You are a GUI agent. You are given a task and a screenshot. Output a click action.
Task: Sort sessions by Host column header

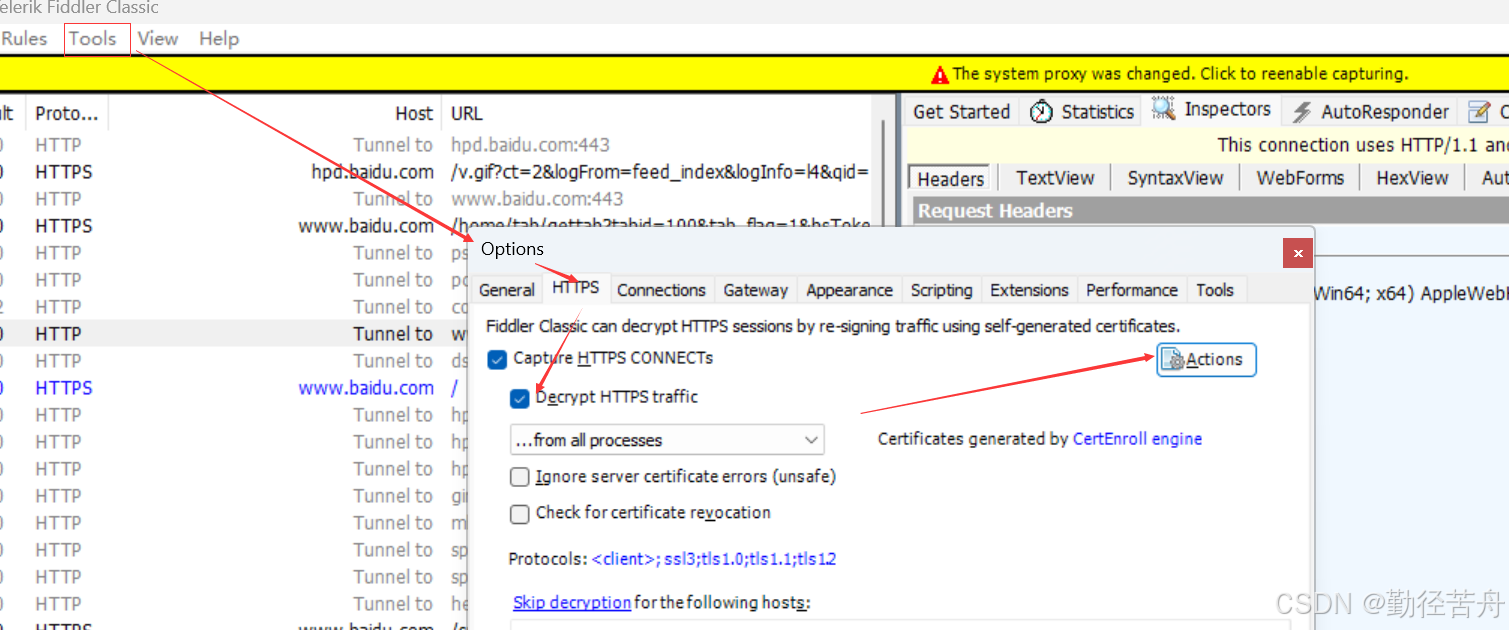pos(414,114)
